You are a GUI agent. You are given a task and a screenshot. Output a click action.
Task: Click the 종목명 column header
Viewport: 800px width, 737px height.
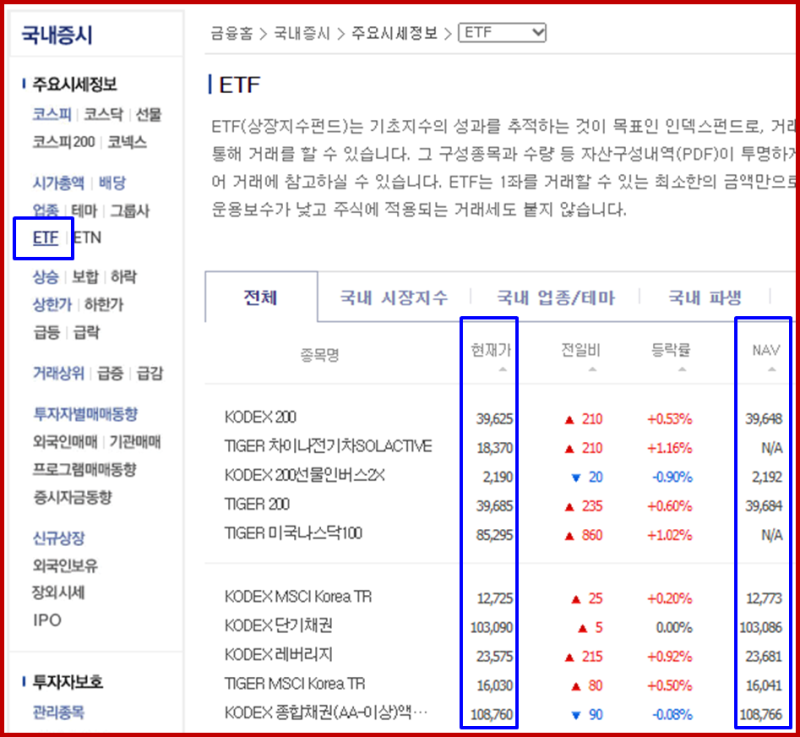(x=320, y=354)
